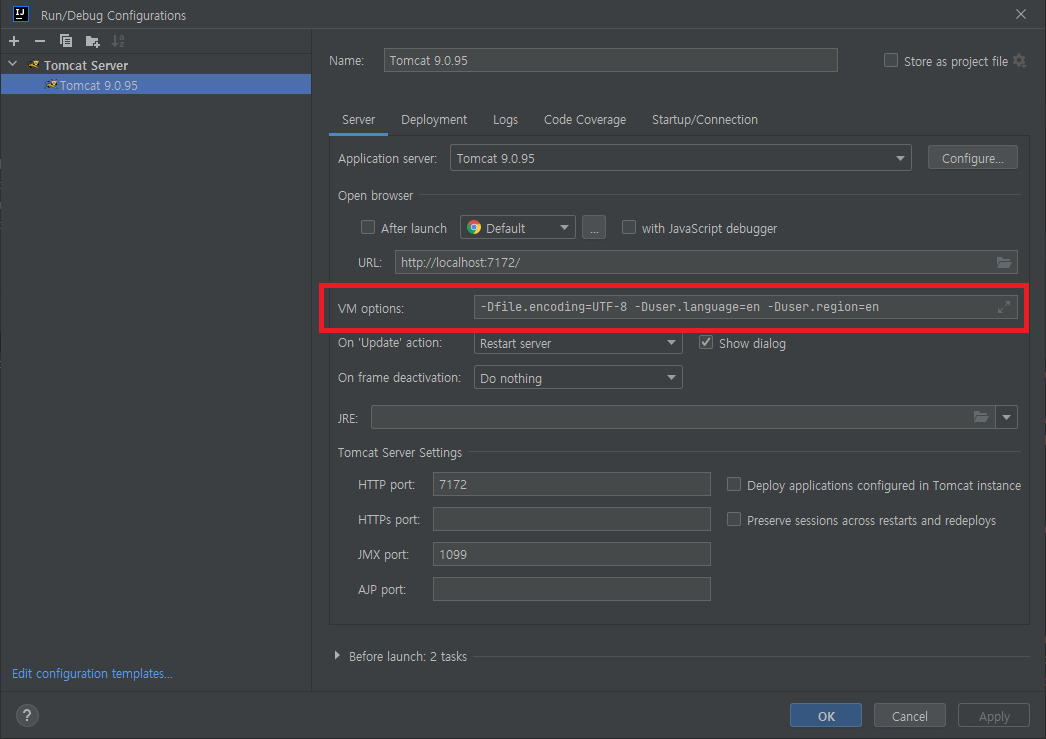The image size is (1046, 739).
Task: Open the Application server dropdown
Action: (x=680, y=158)
